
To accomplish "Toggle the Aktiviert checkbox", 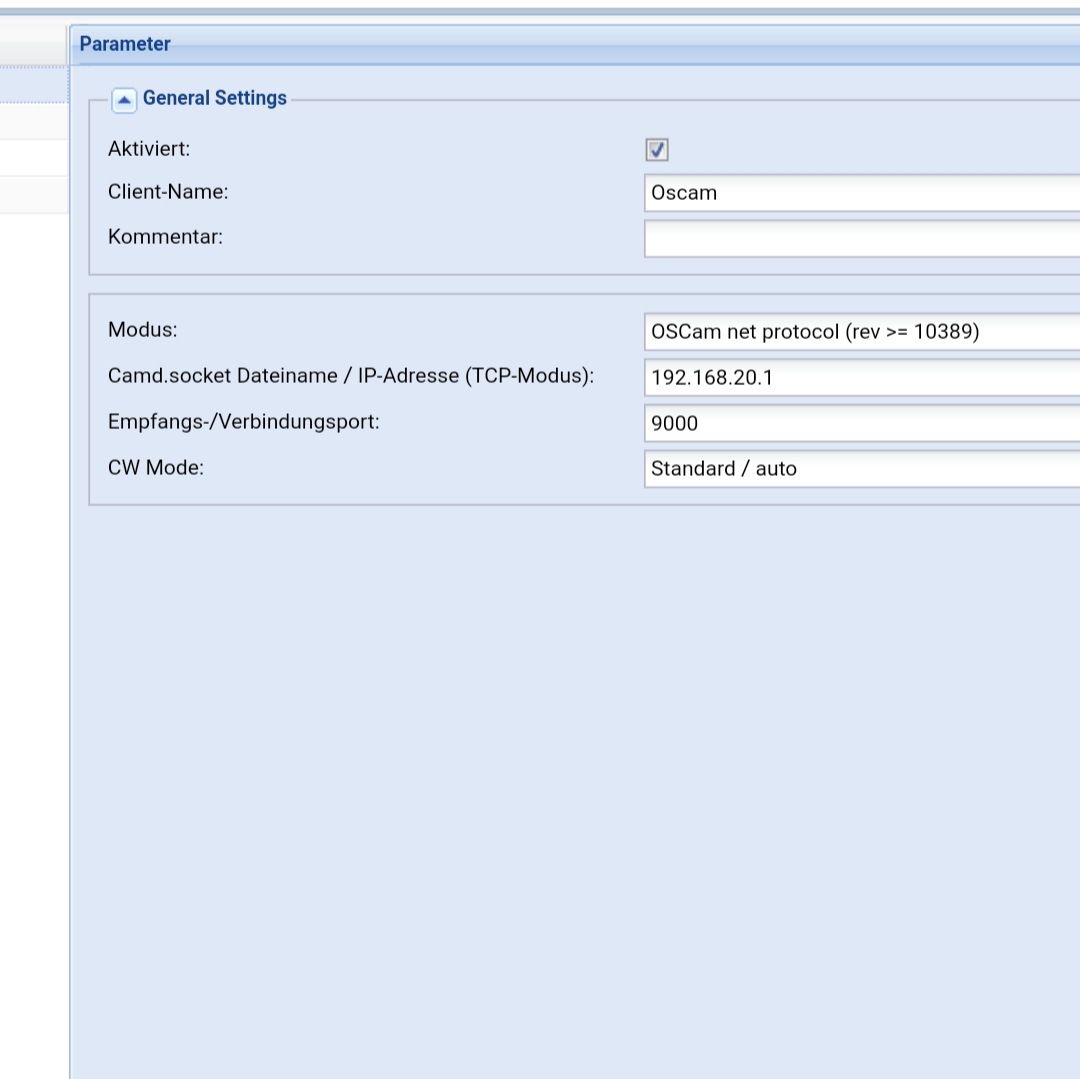I will [x=656, y=149].
